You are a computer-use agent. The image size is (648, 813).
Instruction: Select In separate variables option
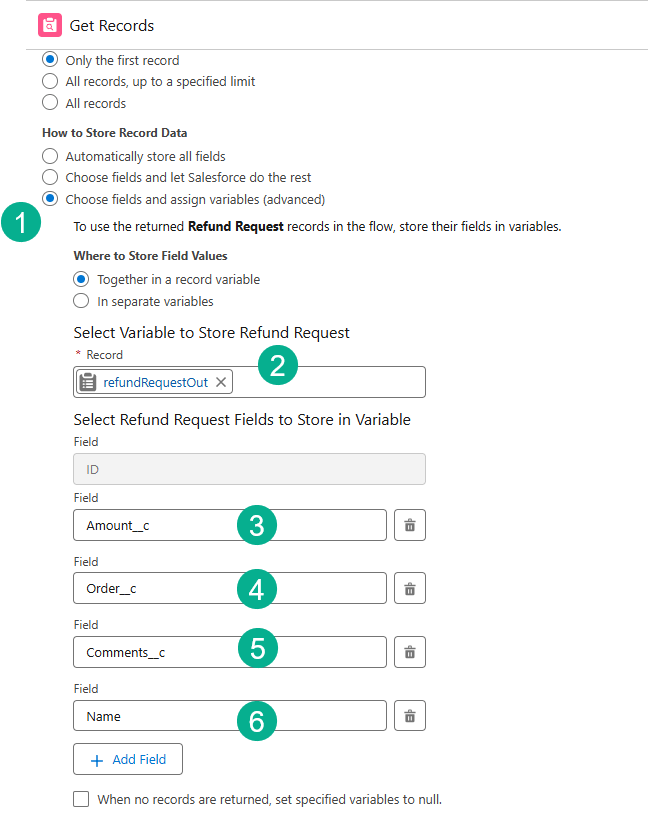click(82, 301)
